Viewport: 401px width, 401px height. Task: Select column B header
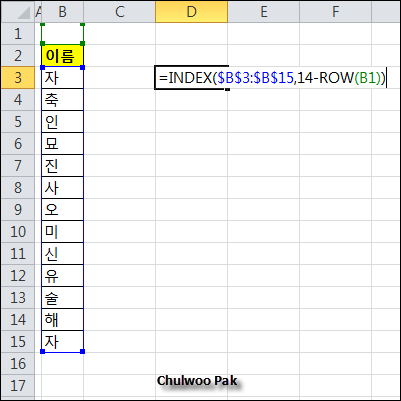pyautogui.click(x=62, y=12)
